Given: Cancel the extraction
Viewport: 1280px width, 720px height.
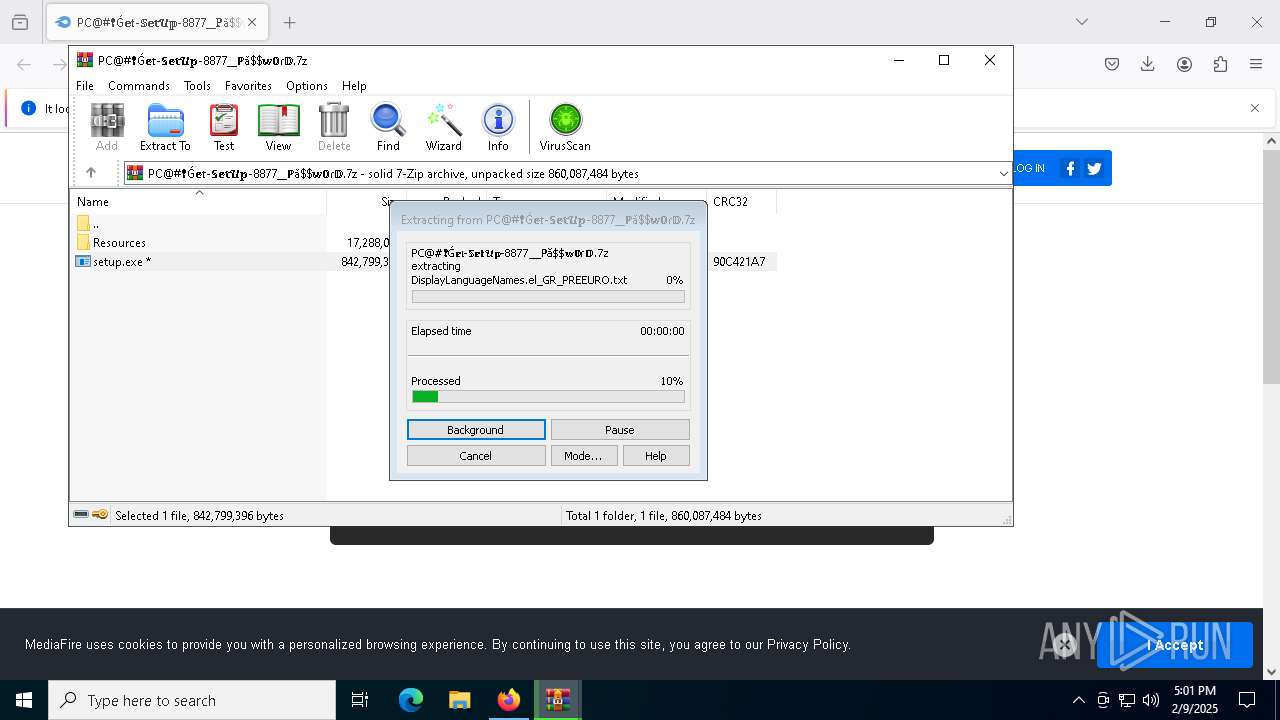Looking at the screenshot, I should coord(476,456).
